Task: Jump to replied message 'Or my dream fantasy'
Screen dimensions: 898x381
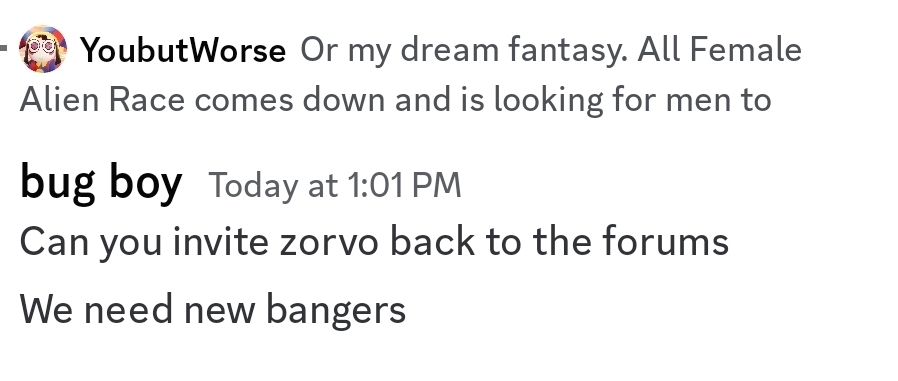Action: tap(551, 49)
